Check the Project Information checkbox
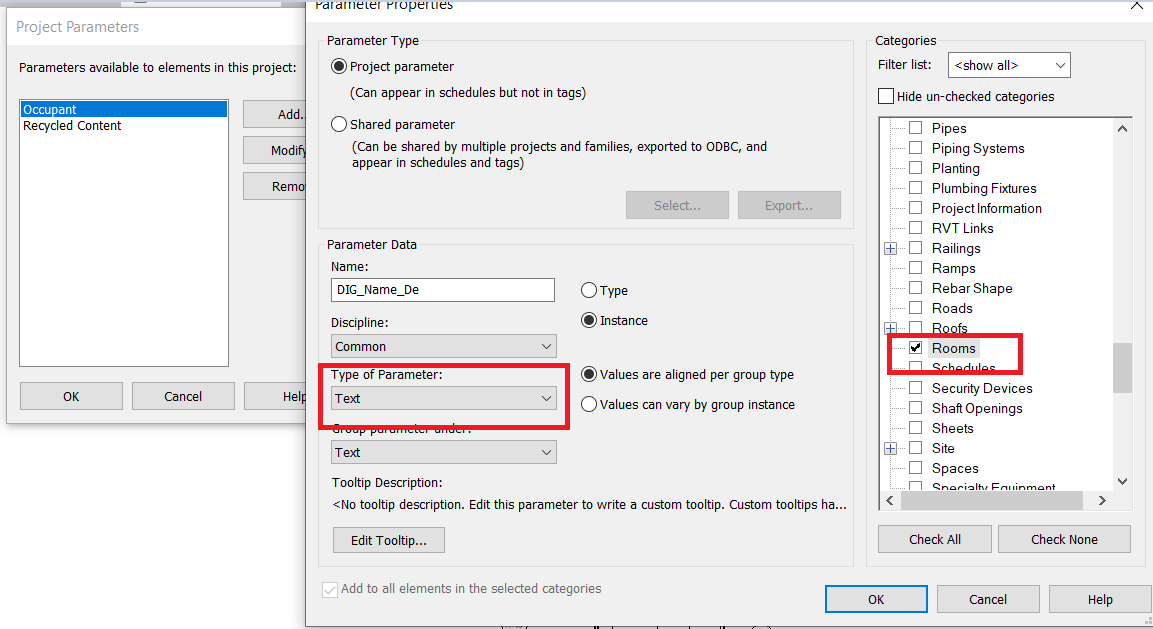Screen dimensions: 1153x629 [x=915, y=207]
